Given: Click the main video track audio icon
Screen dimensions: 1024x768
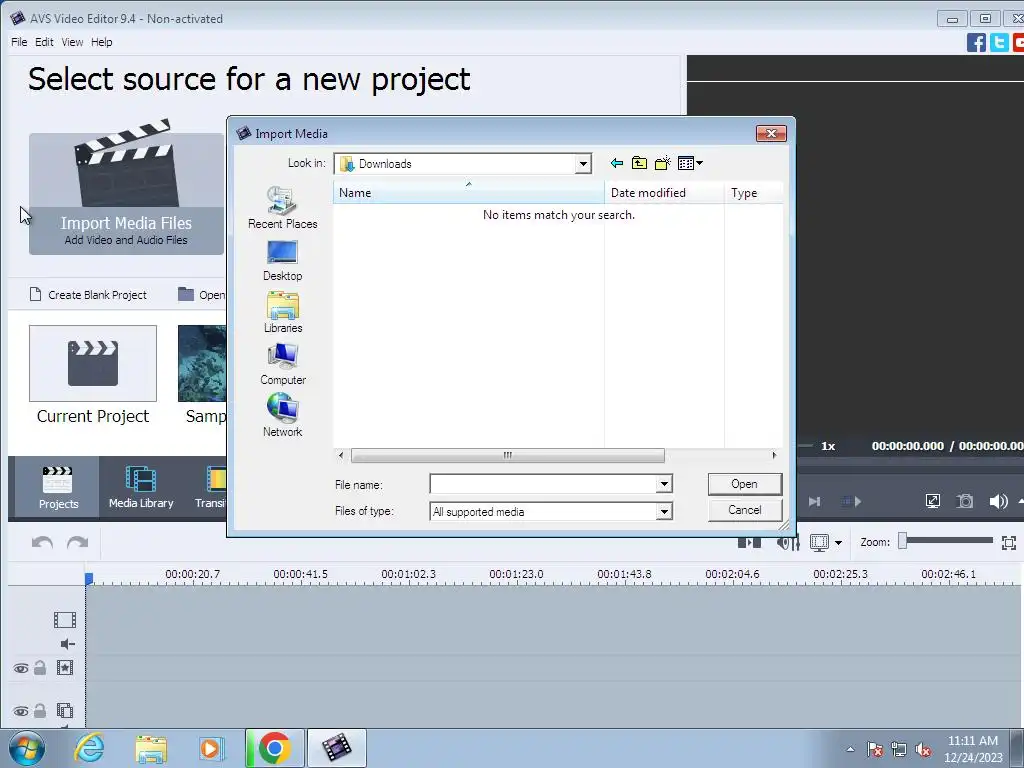Looking at the screenshot, I should (x=67, y=644).
